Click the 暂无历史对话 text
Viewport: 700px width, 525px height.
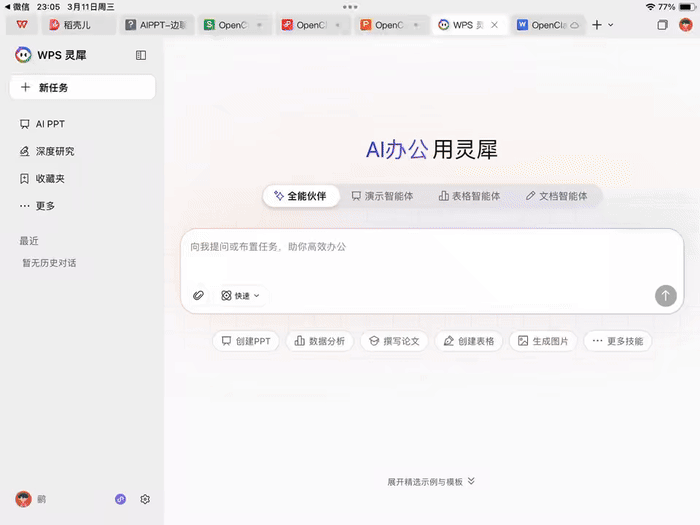pyautogui.click(x=49, y=263)
